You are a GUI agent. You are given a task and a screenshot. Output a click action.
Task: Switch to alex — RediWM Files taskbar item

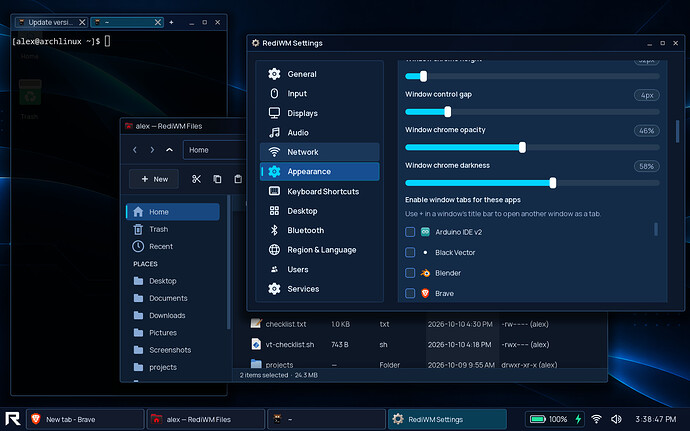[206, 419]
